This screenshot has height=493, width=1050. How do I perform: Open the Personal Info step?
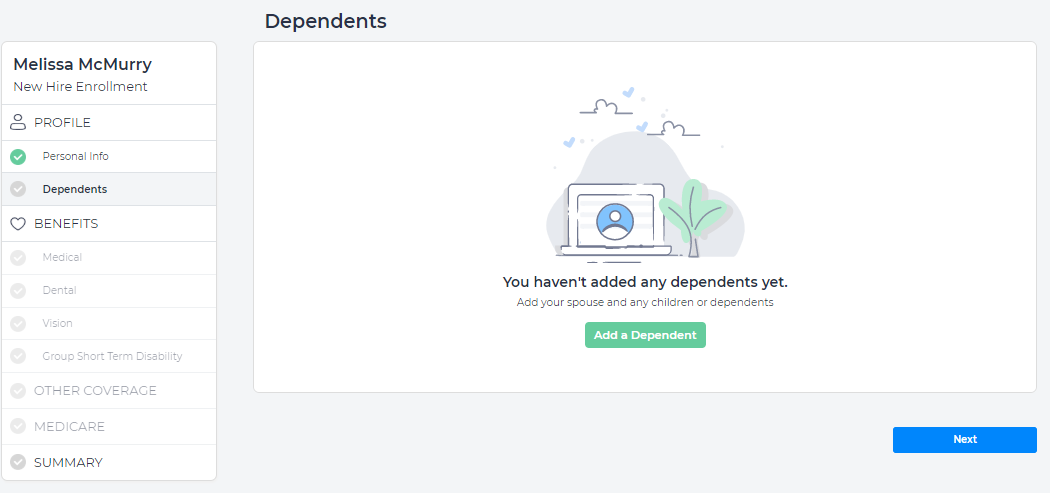coord(76,157)
